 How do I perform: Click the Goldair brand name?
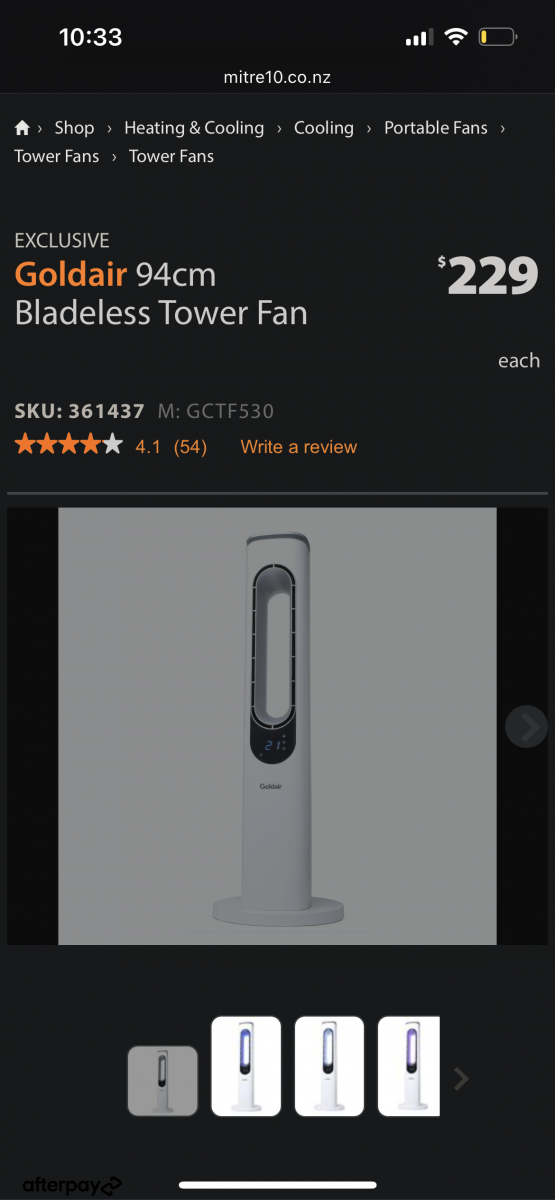(71, 274)
